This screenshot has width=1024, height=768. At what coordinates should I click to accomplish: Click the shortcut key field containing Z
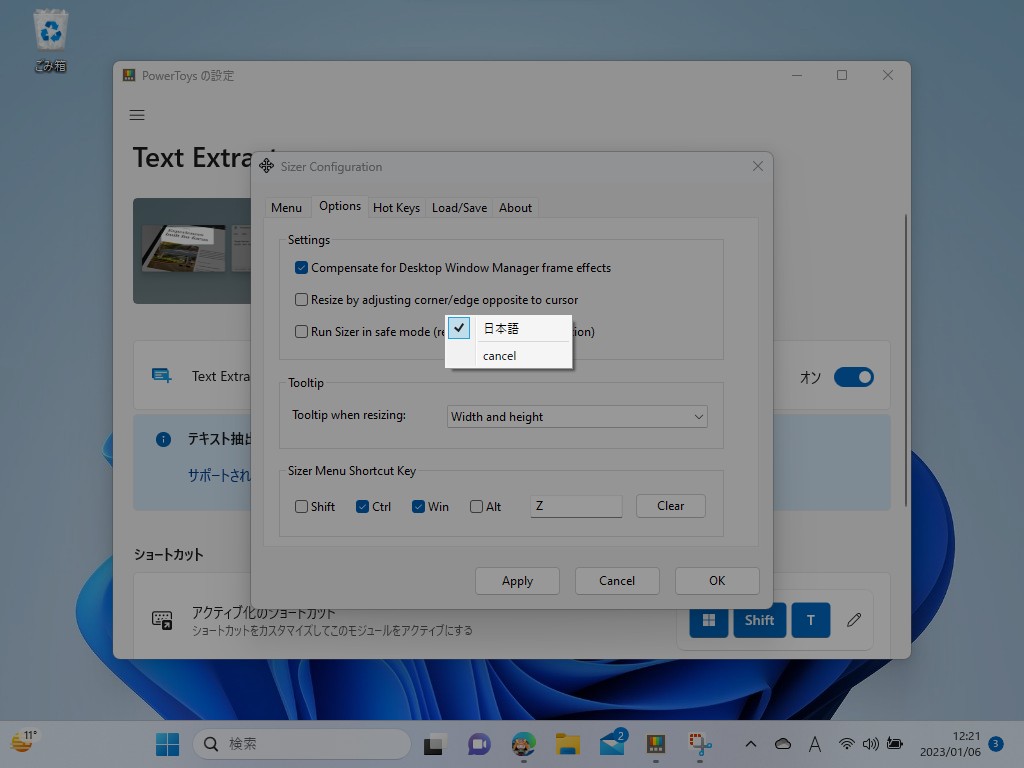576,506
